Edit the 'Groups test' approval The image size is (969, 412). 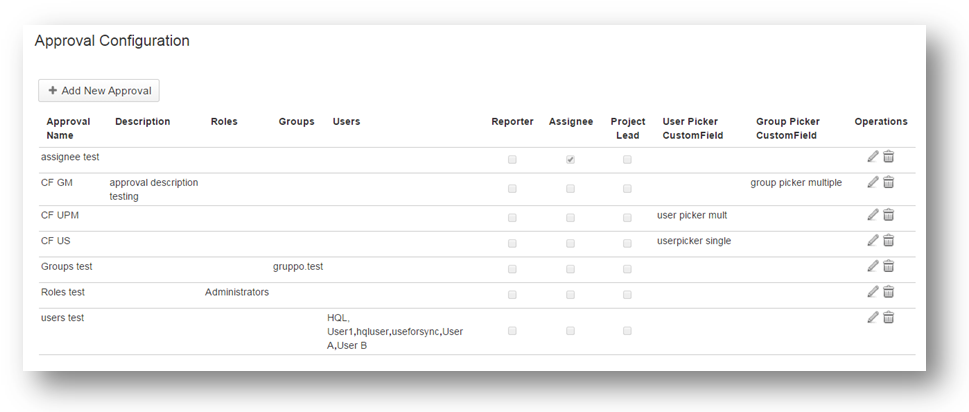[x=872, y=267]
